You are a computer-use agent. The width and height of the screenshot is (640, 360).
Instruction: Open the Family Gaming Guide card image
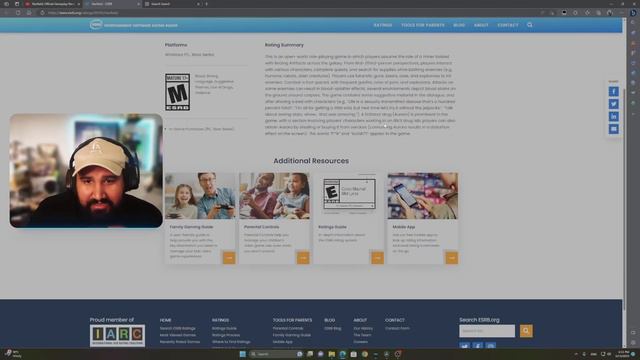pyautogui.click(x=200, y=196)
